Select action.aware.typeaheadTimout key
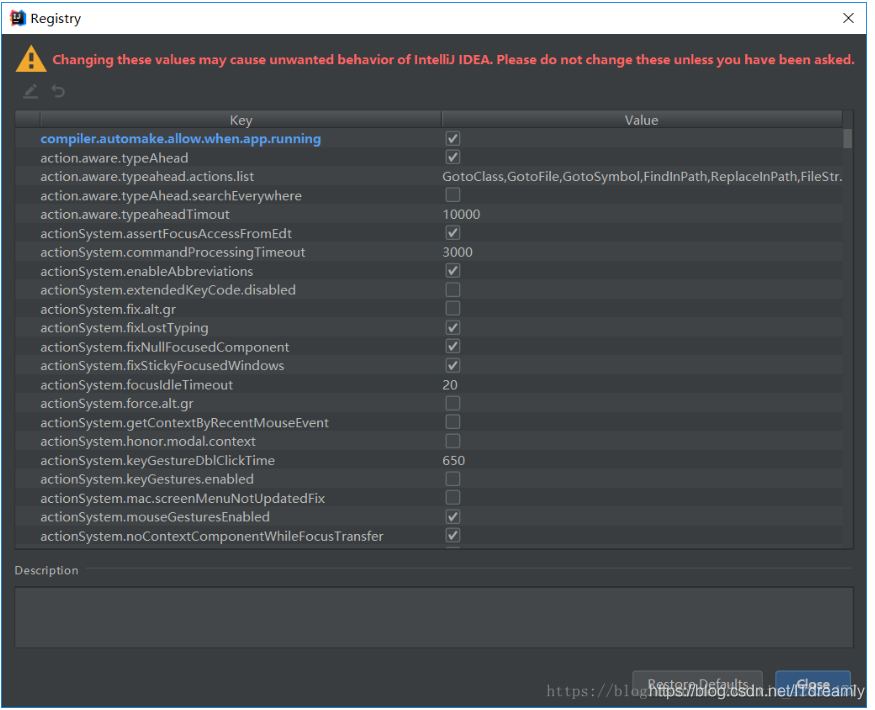This screenshot has height=710, width=875. click(x=134, y=214)
